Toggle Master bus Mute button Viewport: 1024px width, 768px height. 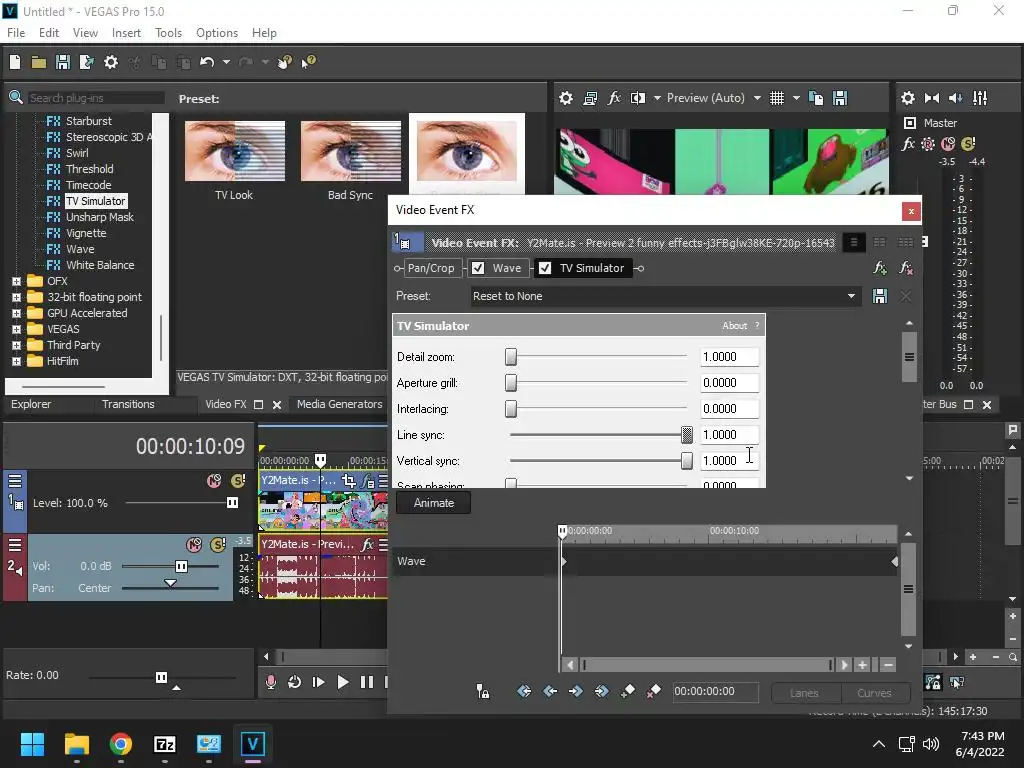tap(948, 144)
